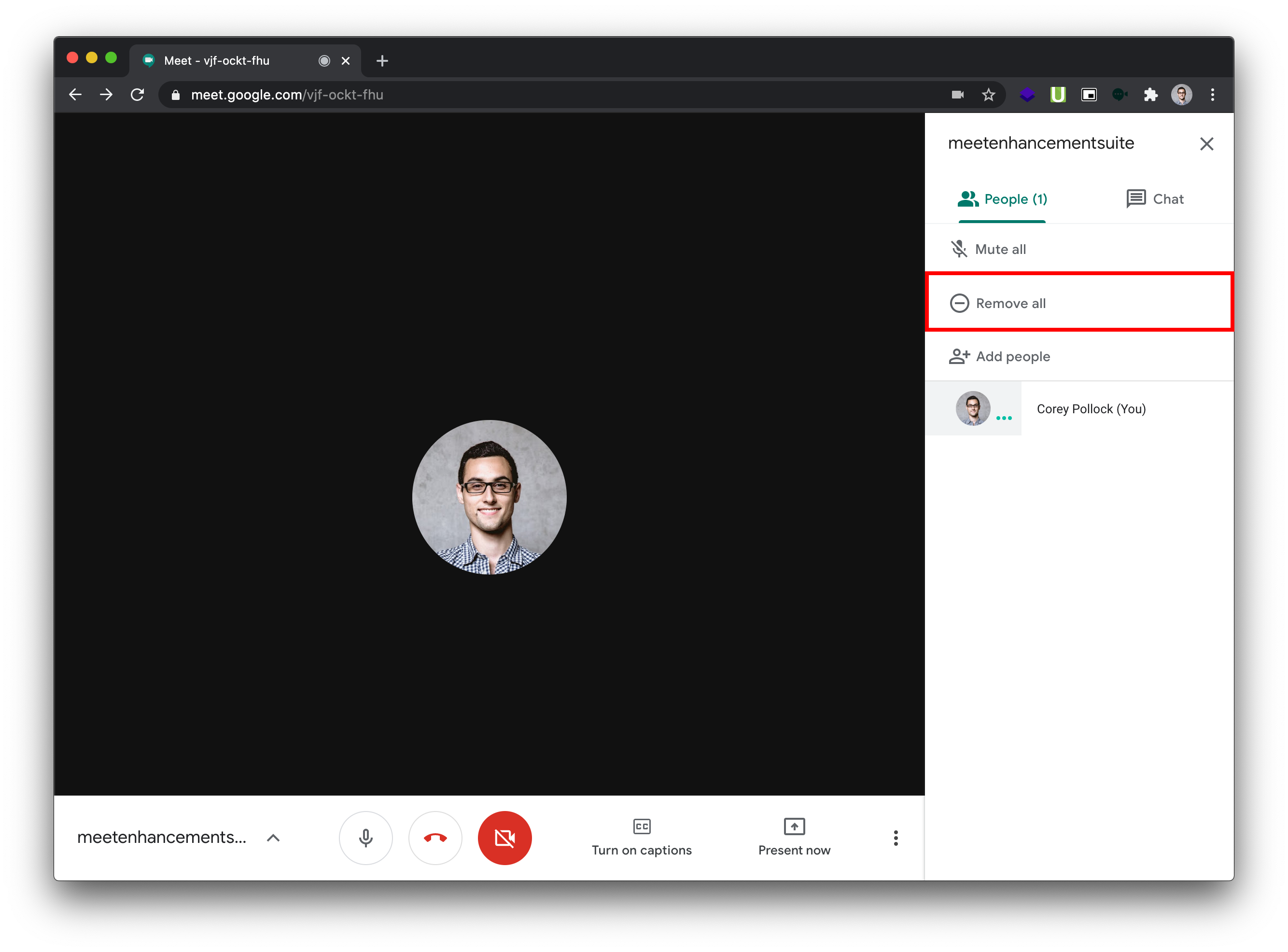Toggle the microphone button
This screenshot has width=1288, height=952.
[366, 839]
